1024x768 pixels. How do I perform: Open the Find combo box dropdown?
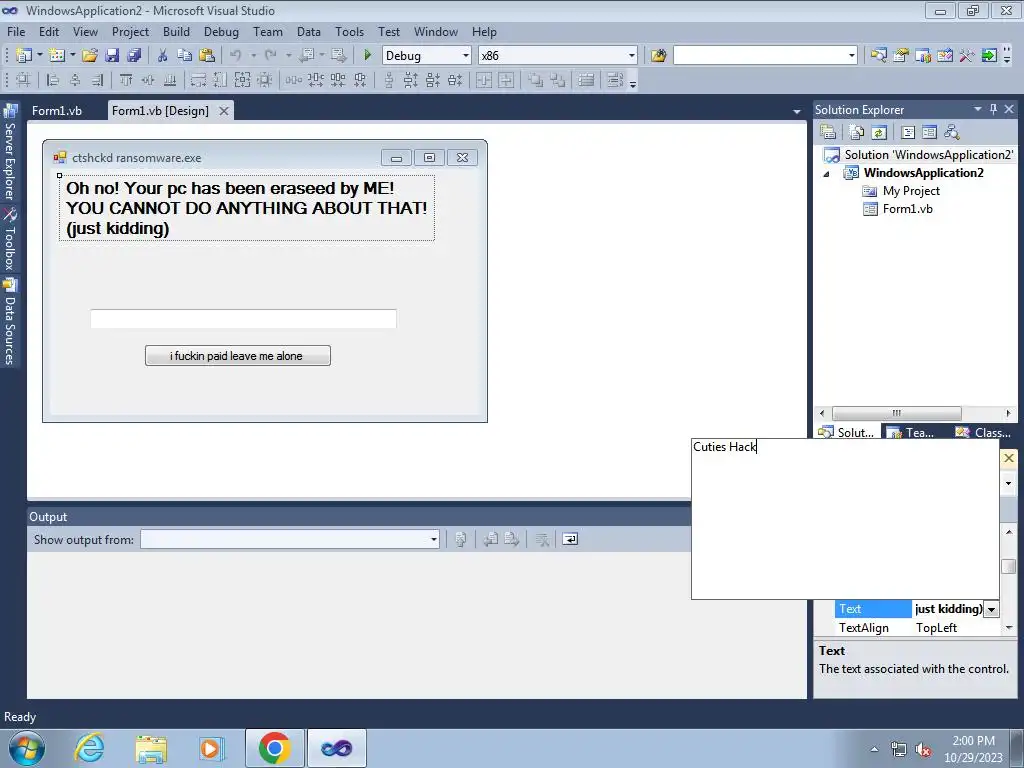(852, 56)
